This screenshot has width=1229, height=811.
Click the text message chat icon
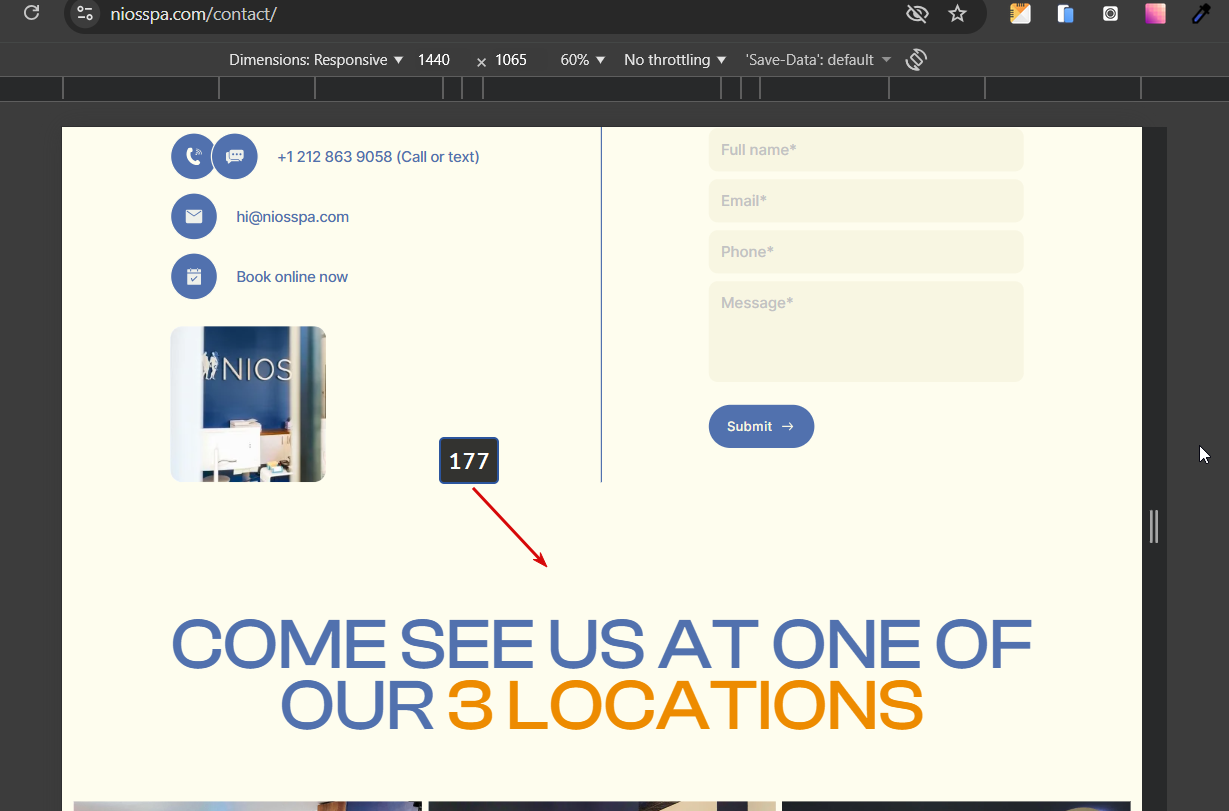(235, 156)
